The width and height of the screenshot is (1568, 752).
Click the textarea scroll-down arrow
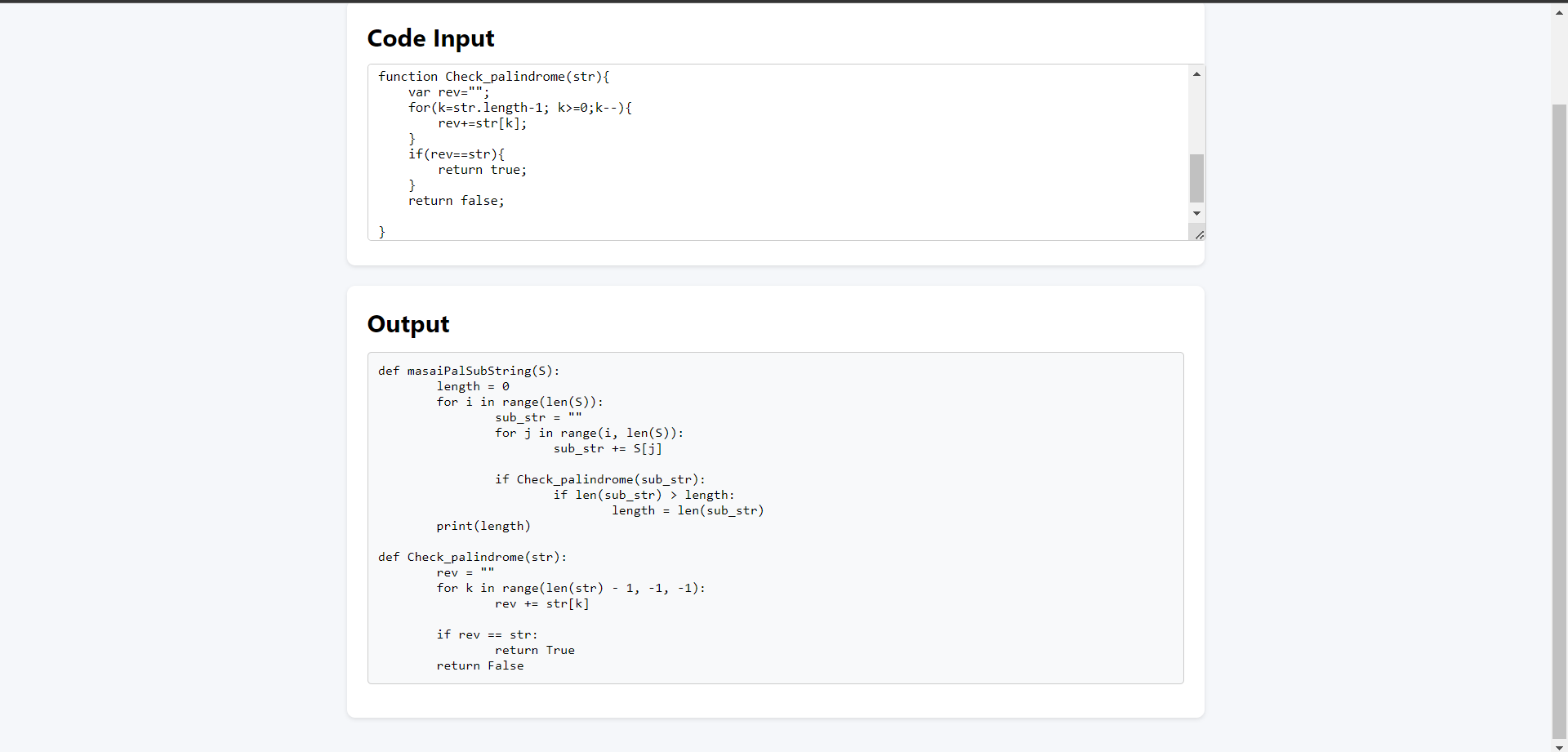(x=1196, y=214)
